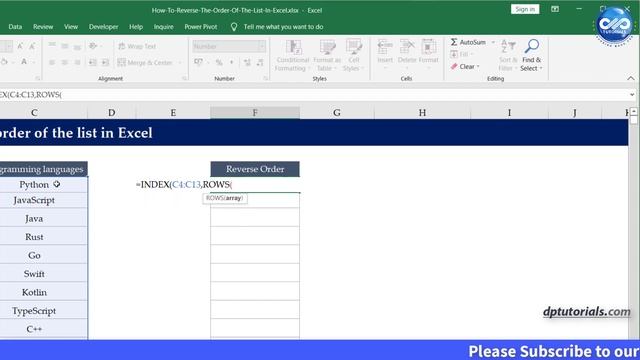Open the Find & Select menu
The image size is (640, 360).
(x=531, y=56)
